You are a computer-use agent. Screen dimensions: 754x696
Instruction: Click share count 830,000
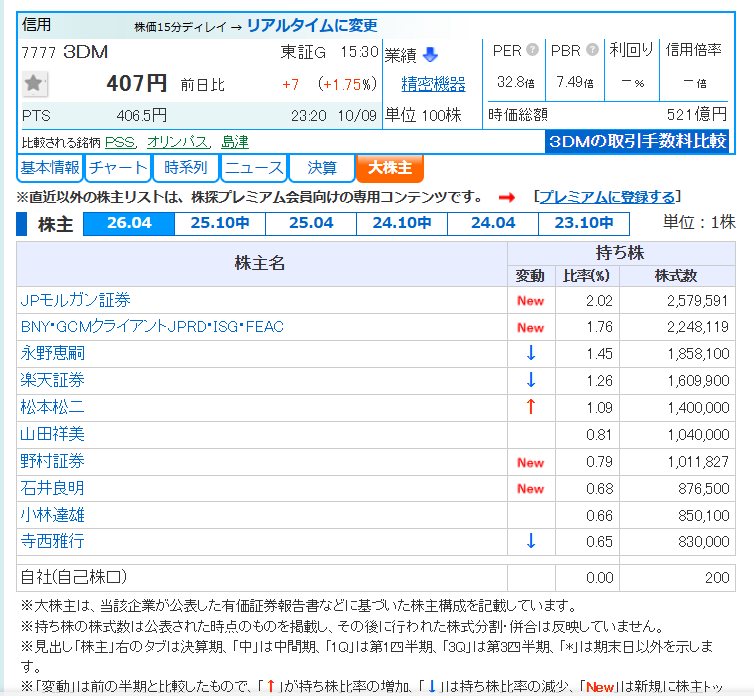pos(704,542)
